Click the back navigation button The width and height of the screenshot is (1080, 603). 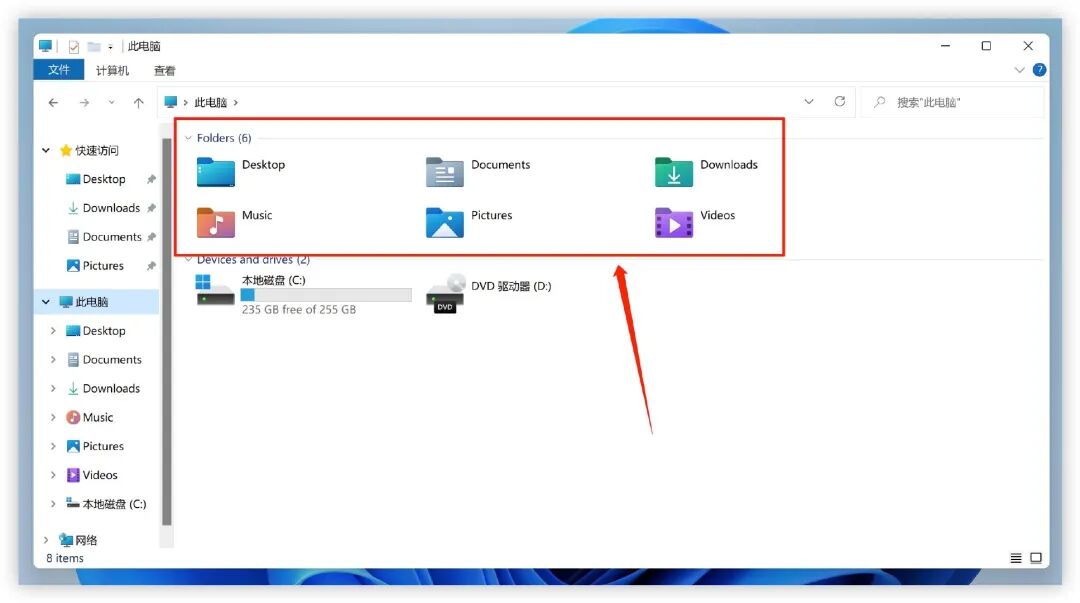[53, 101]
